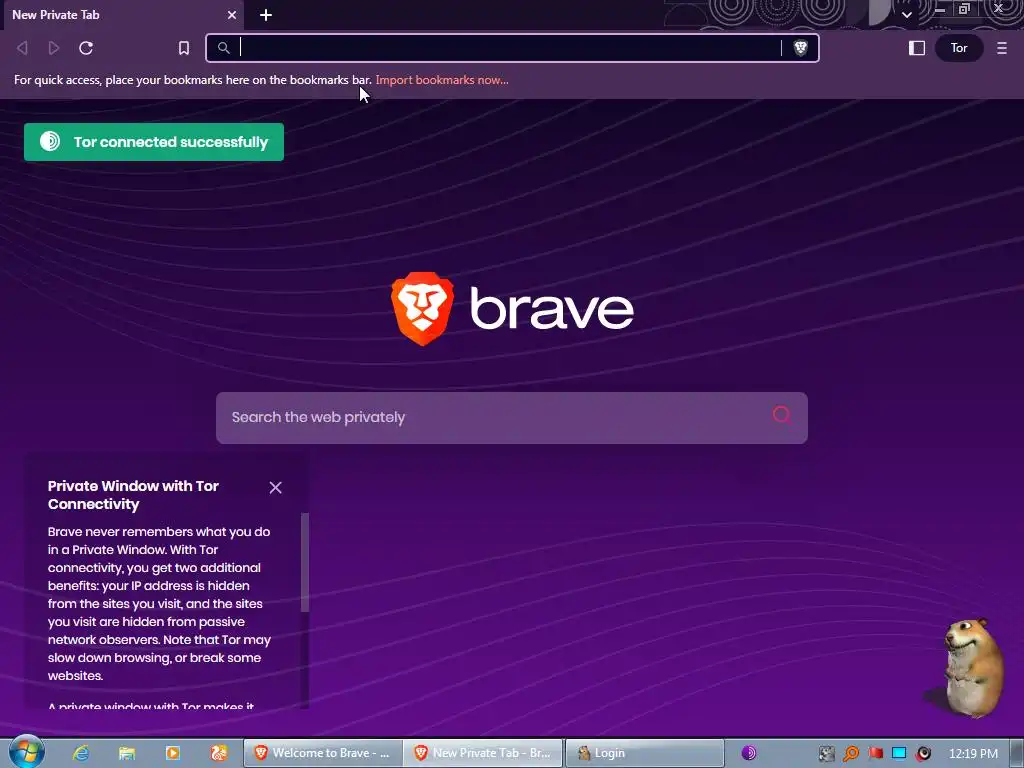Close the New Private Tab
The width and height of the screenshot is (1024, 768).
click(232, 15)
